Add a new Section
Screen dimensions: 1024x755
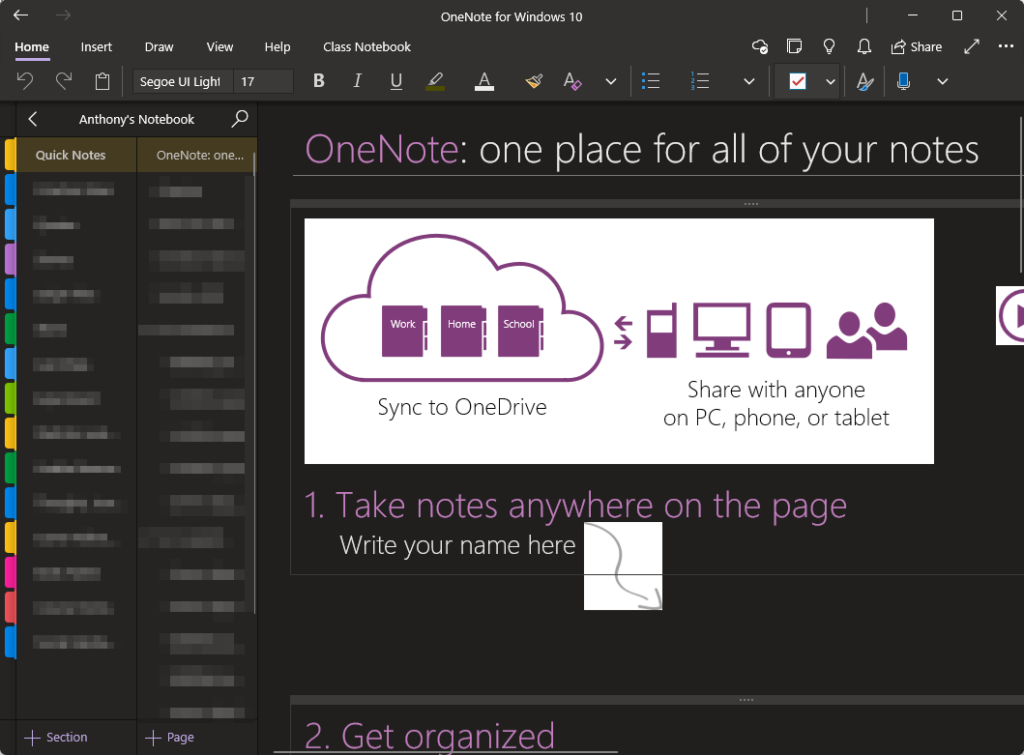coord(56,737)
